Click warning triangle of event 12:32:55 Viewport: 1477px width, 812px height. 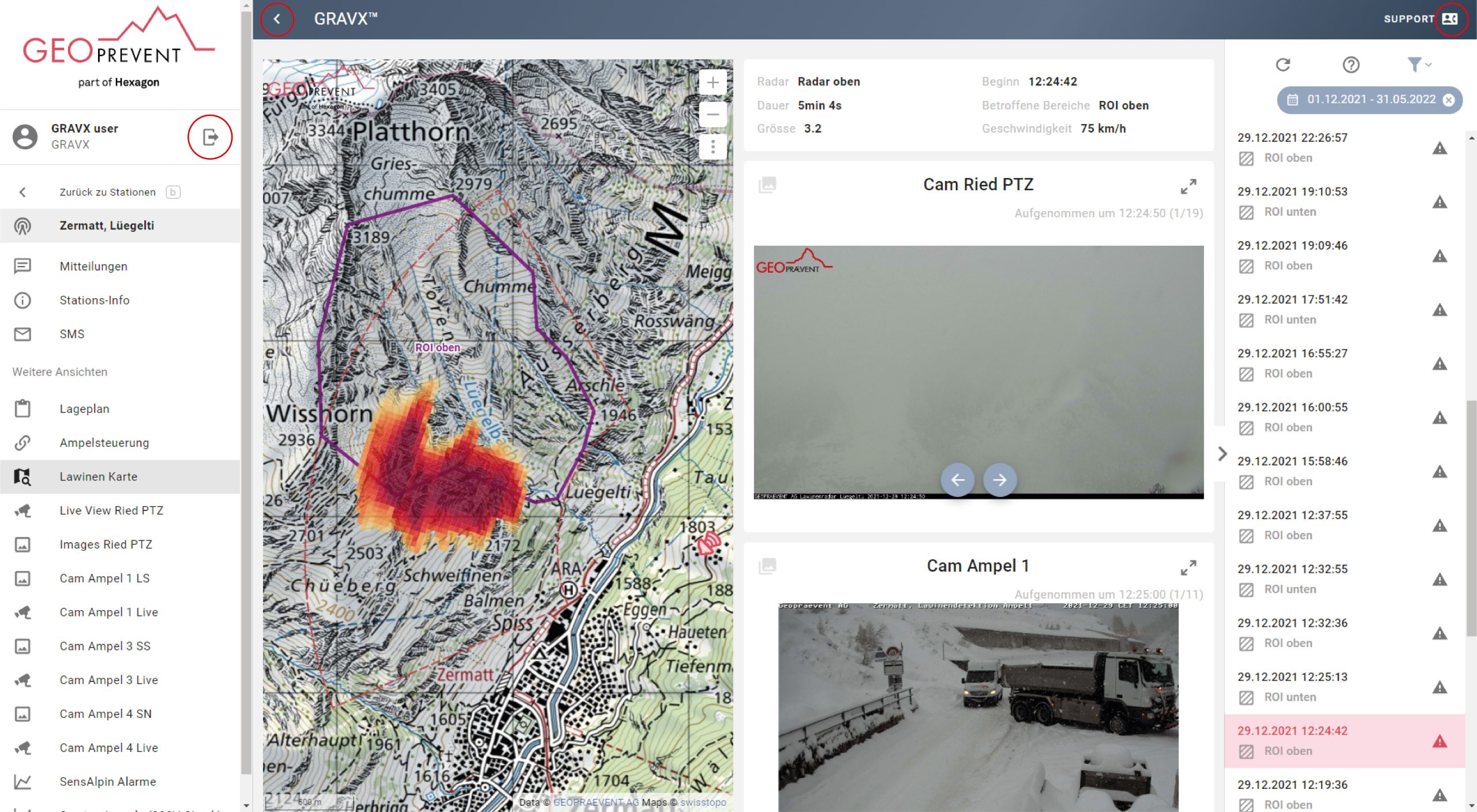(x=1440, y=580)
